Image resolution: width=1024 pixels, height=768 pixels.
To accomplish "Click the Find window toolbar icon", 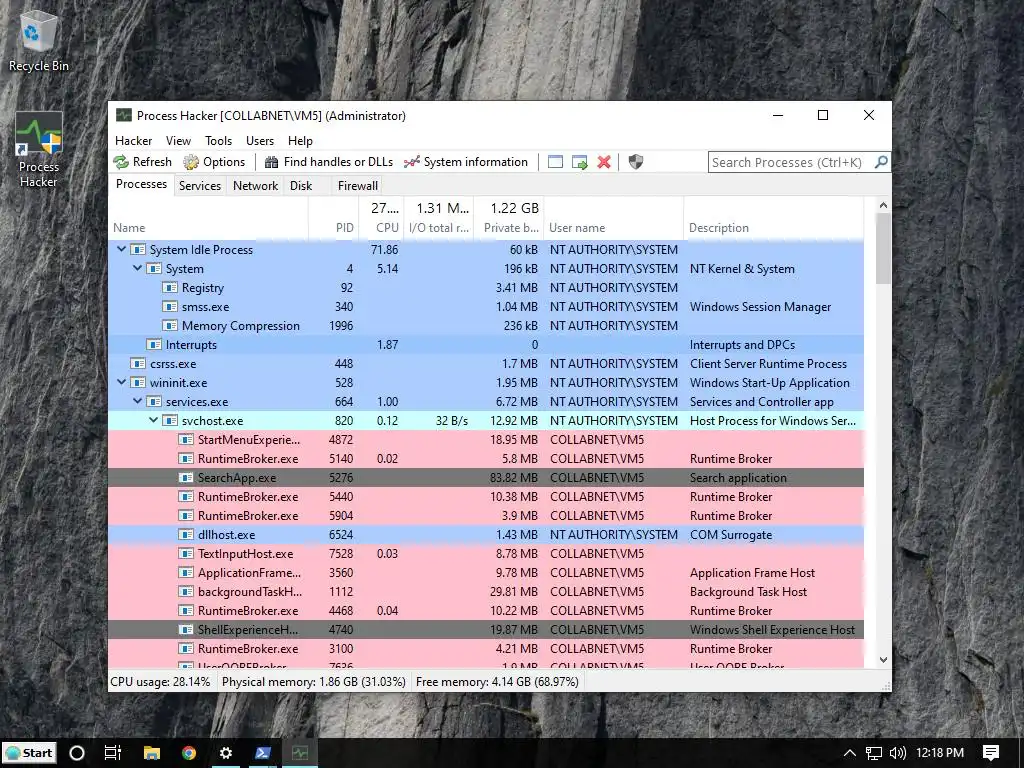I will coord(555,162).
